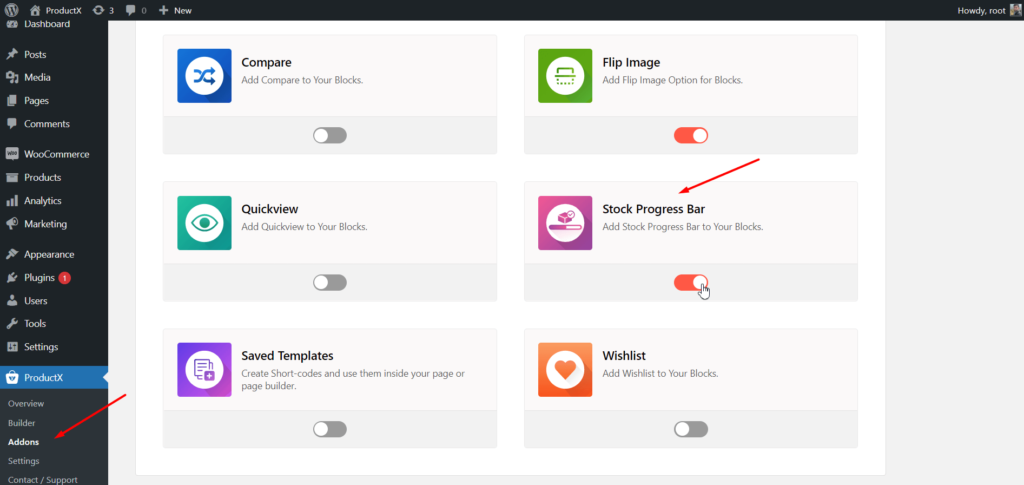Viewport: 1024px width, 485px height.
Task: Click the Saved Templates addon icon
Action: click(x=204, y=369)
